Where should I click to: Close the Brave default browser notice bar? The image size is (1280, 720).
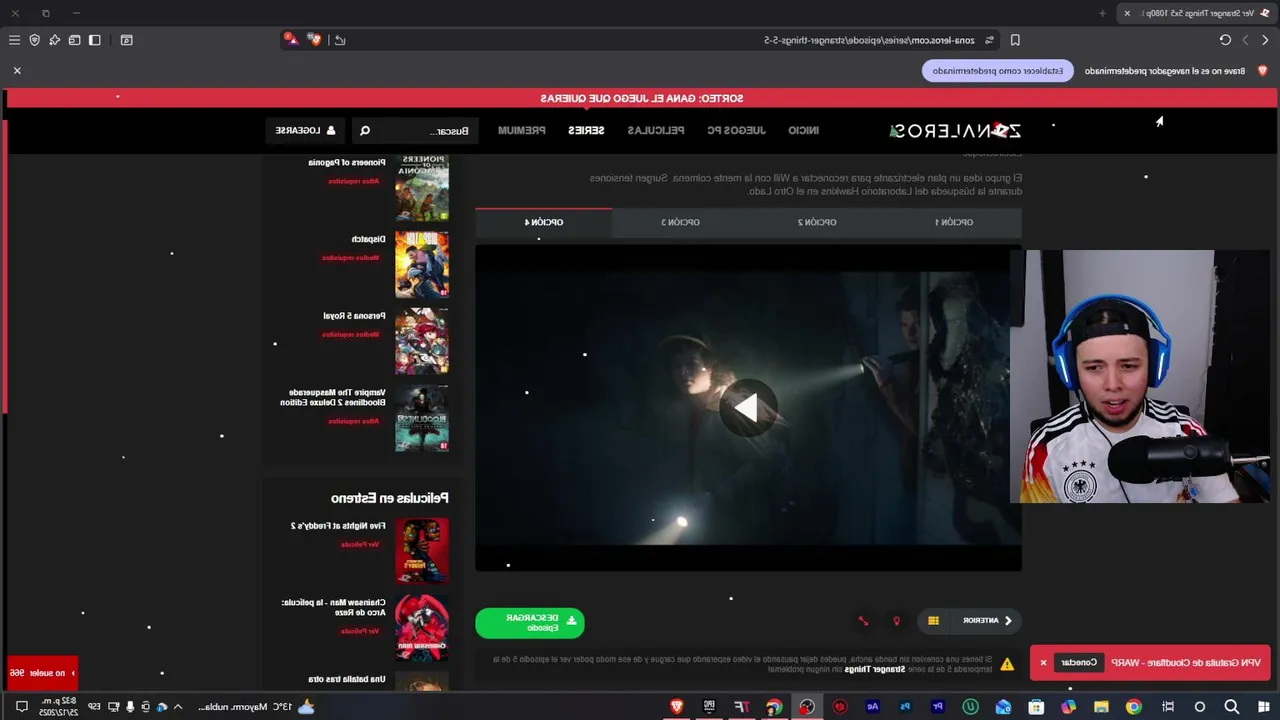17,71
